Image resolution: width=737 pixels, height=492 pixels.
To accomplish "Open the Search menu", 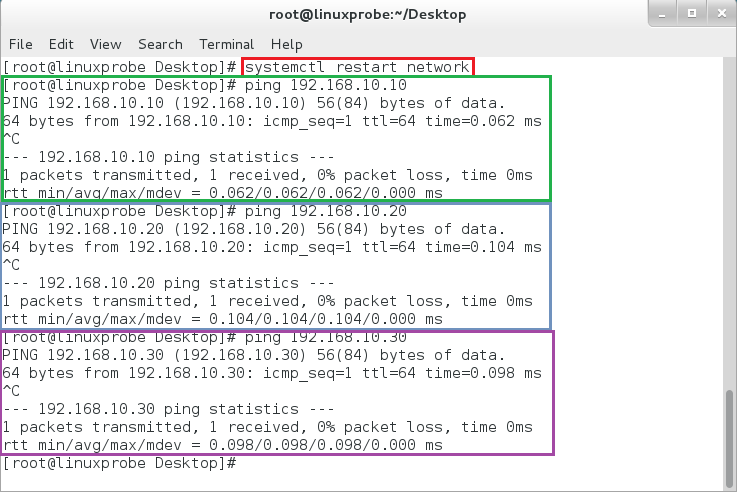I will (160, 44).
